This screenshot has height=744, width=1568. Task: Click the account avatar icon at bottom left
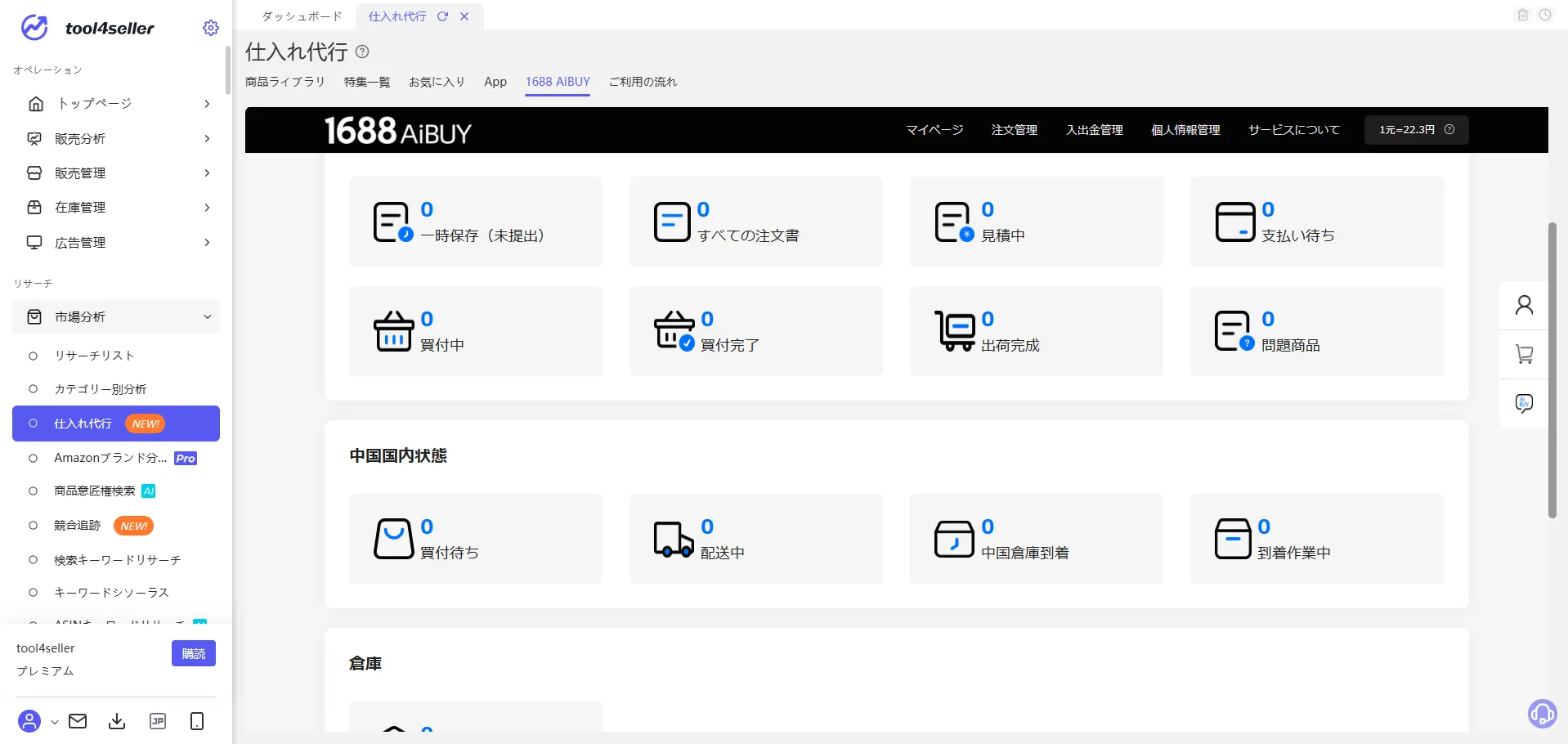pos(29,721)
